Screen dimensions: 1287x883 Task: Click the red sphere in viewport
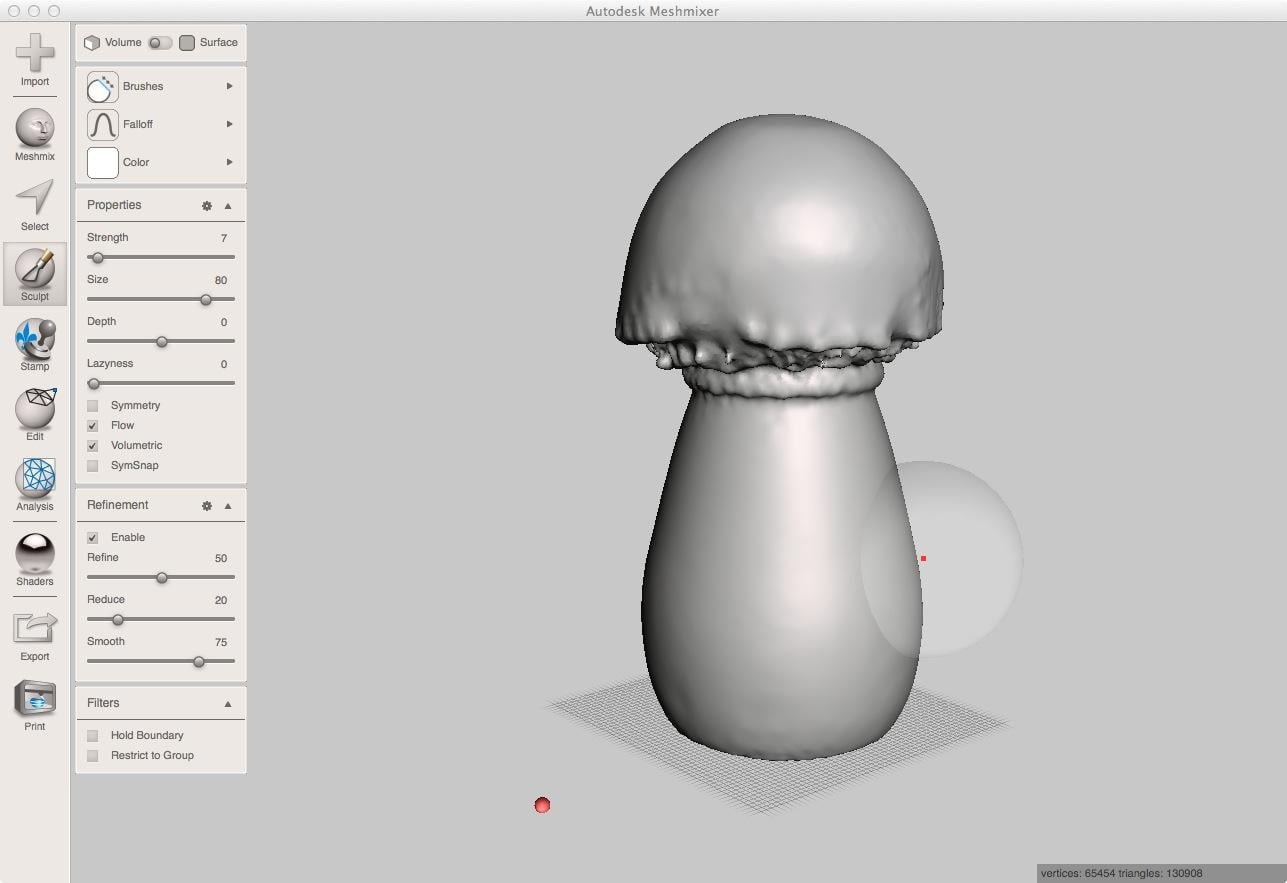542,805
